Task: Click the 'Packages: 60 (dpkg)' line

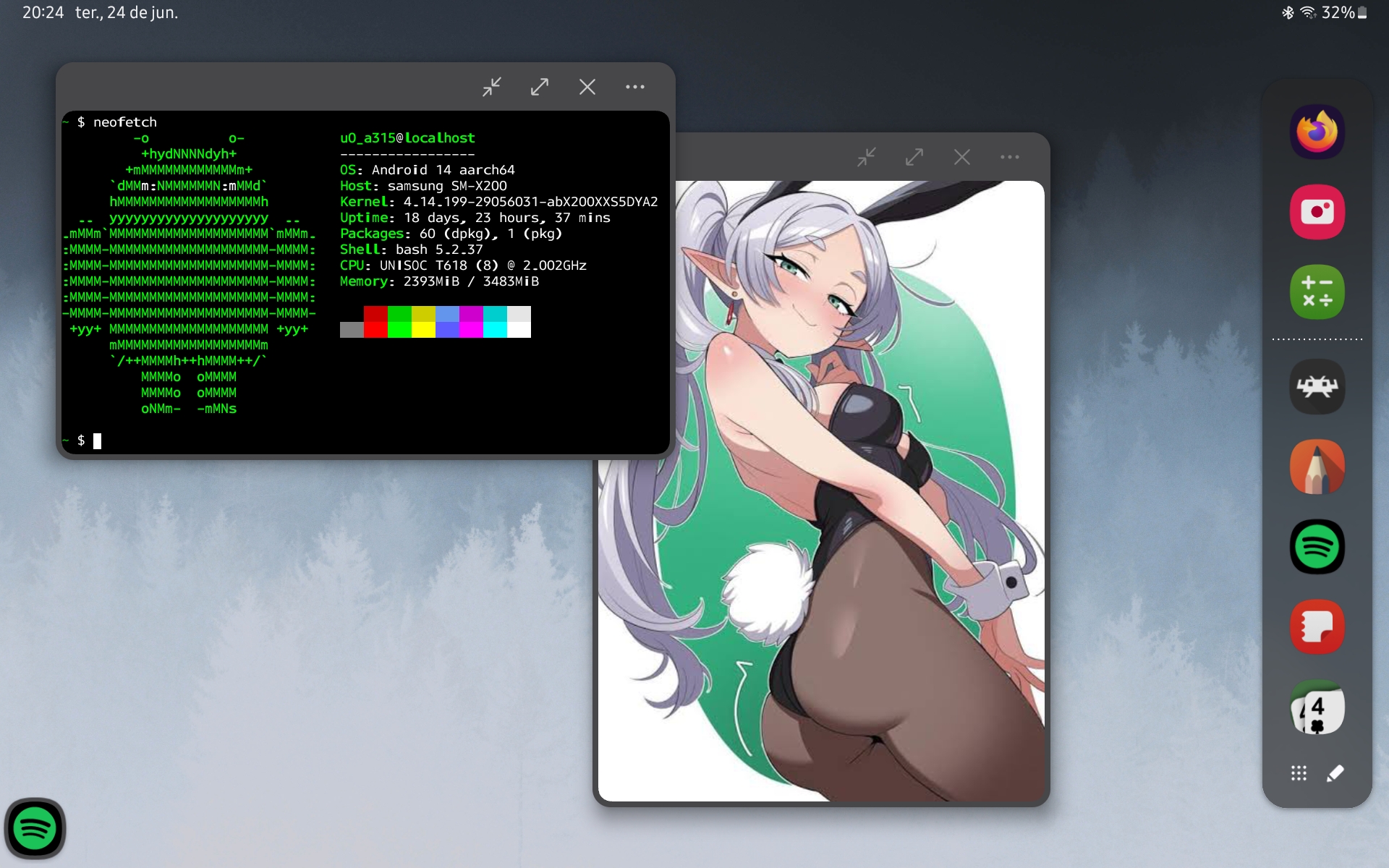Action: [x=451, y=233]
